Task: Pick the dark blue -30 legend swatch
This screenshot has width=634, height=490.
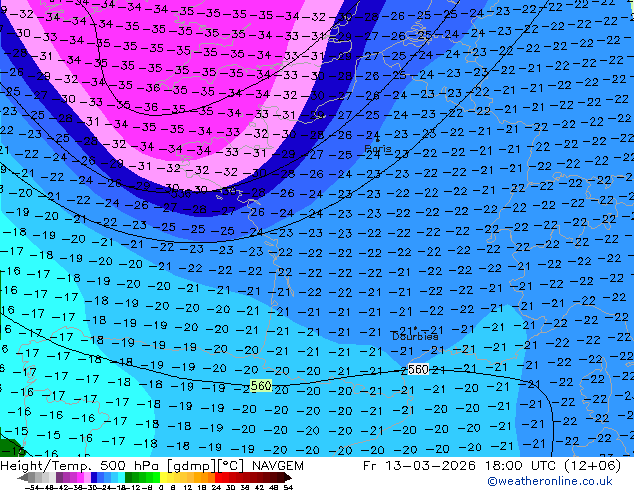Action: [x=94, y=477]
